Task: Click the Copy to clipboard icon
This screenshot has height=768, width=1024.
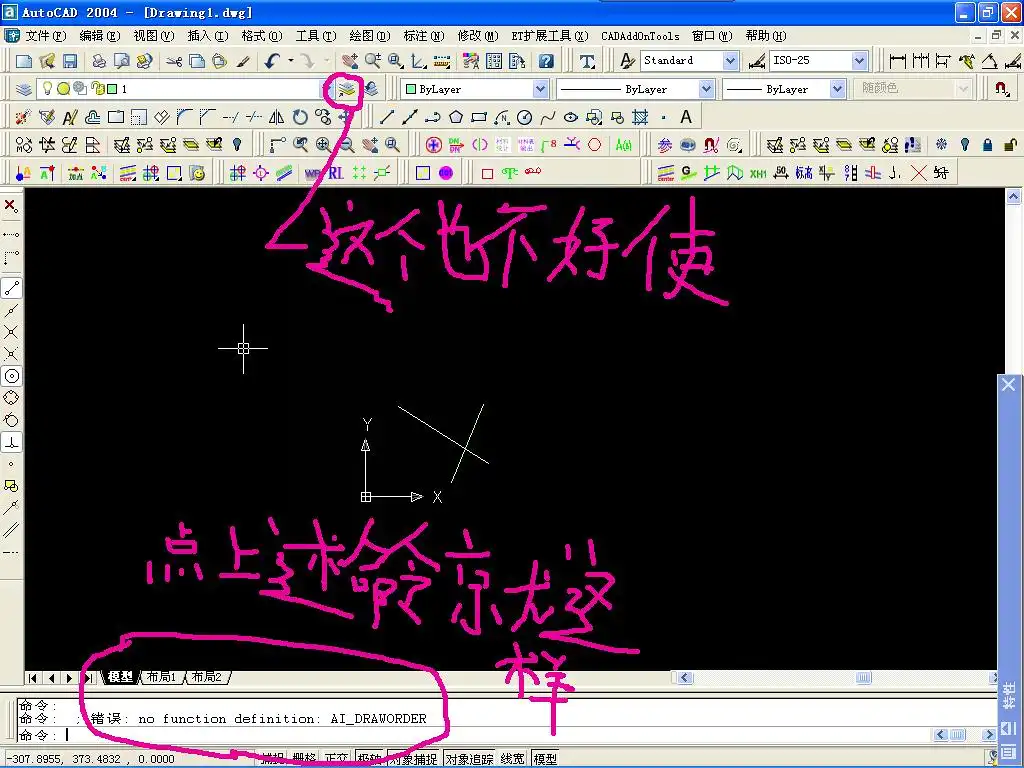Action: pyautogui.click(x=197, y=61)
